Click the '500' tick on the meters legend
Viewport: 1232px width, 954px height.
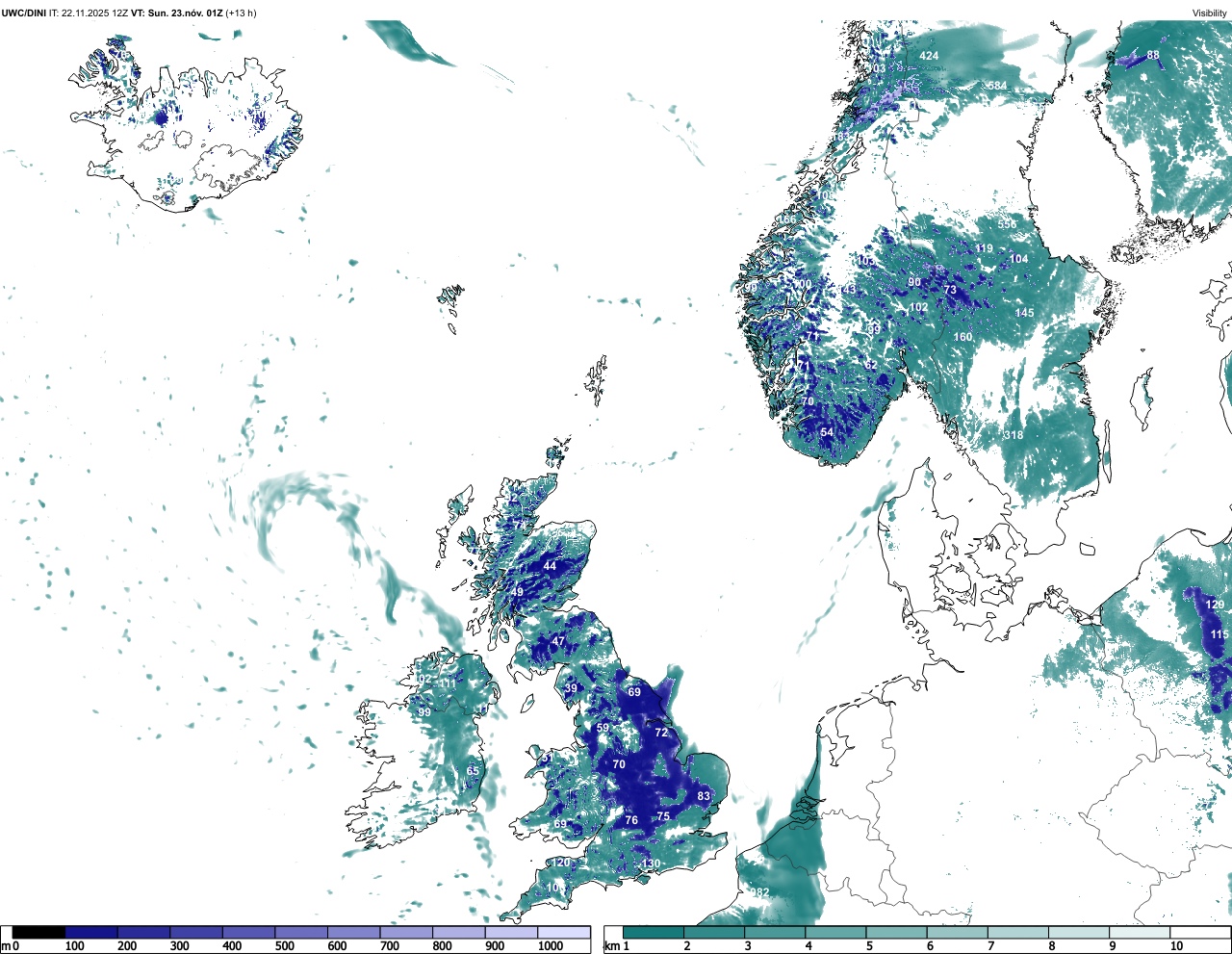click(284, 946)
